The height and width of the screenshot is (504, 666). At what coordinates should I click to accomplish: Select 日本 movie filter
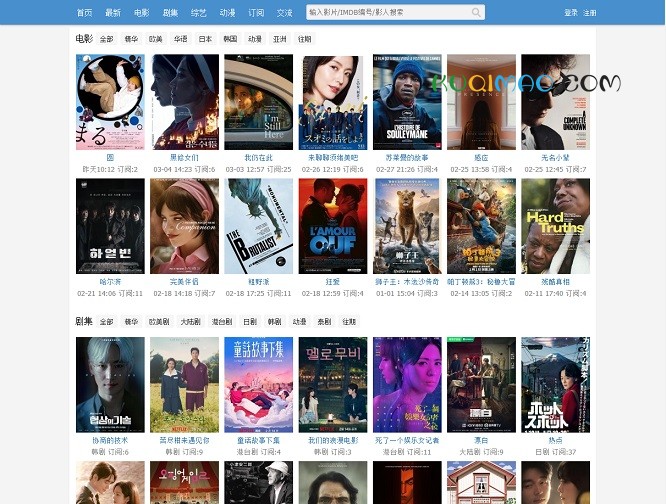(x=205, y=39)
